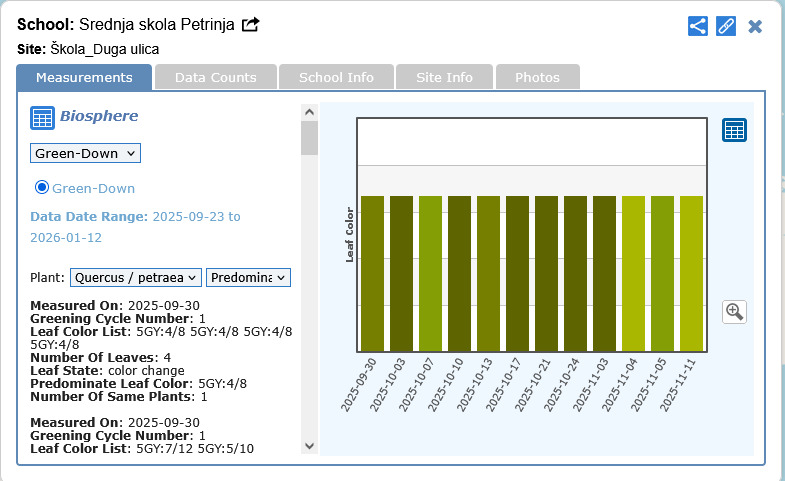Click the Biosphere data table icon
785x481 pixels.
[41, 117]
